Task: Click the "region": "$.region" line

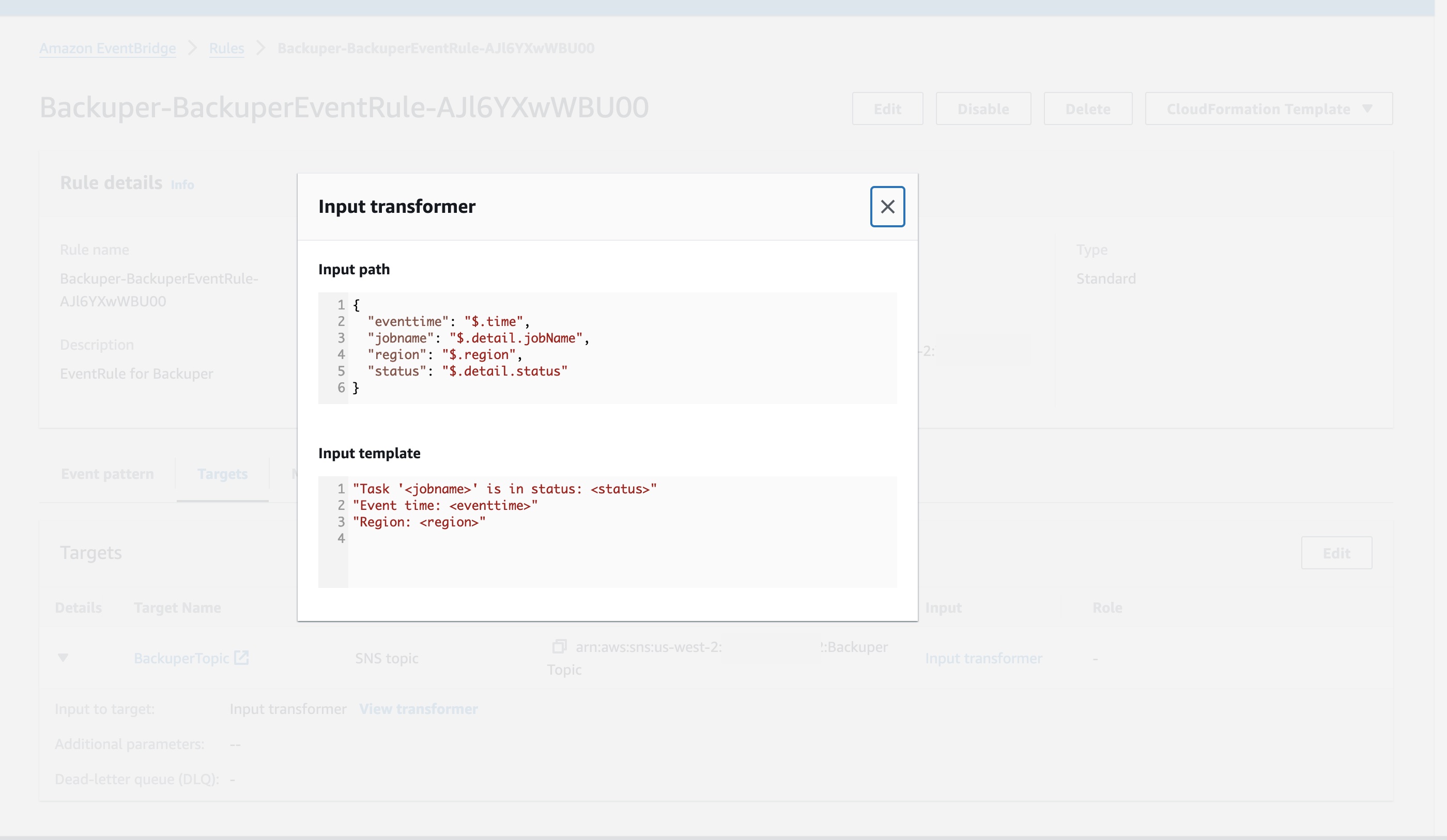Action: pyautogui.click(x=445, y=355)
